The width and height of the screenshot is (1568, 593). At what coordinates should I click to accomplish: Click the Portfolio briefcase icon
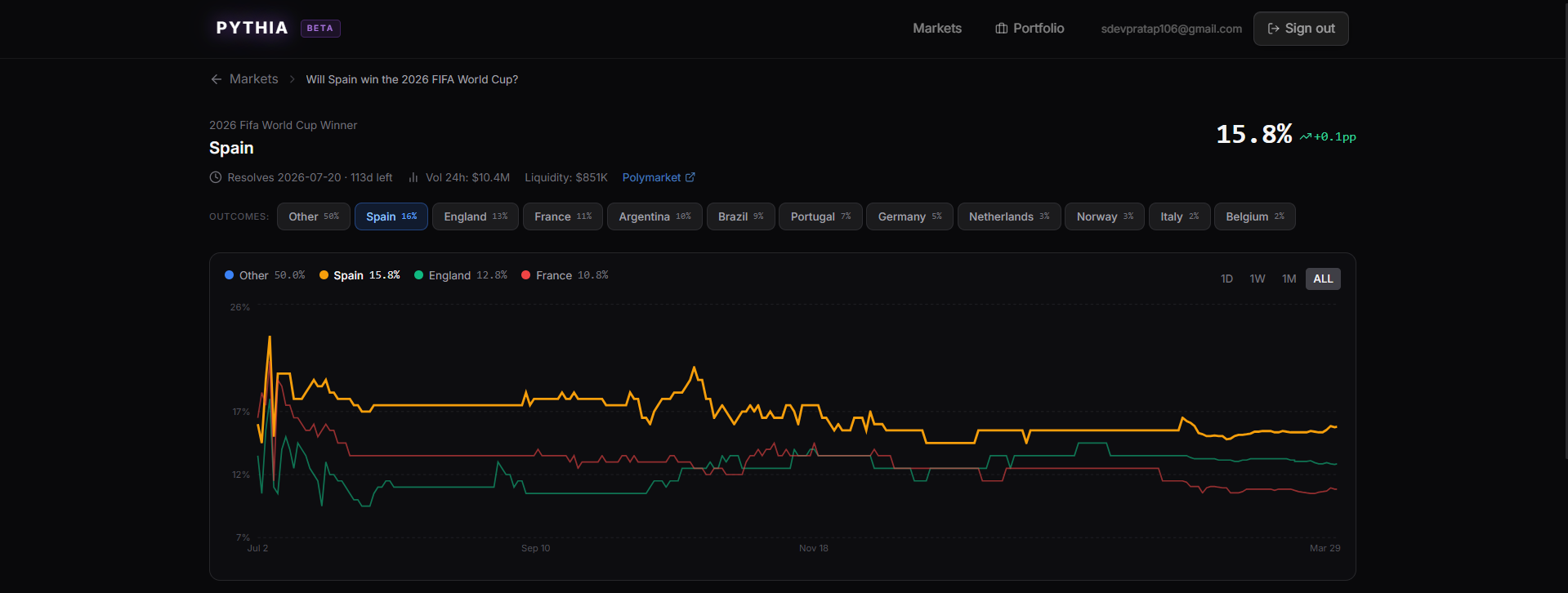click(1001, 29)
